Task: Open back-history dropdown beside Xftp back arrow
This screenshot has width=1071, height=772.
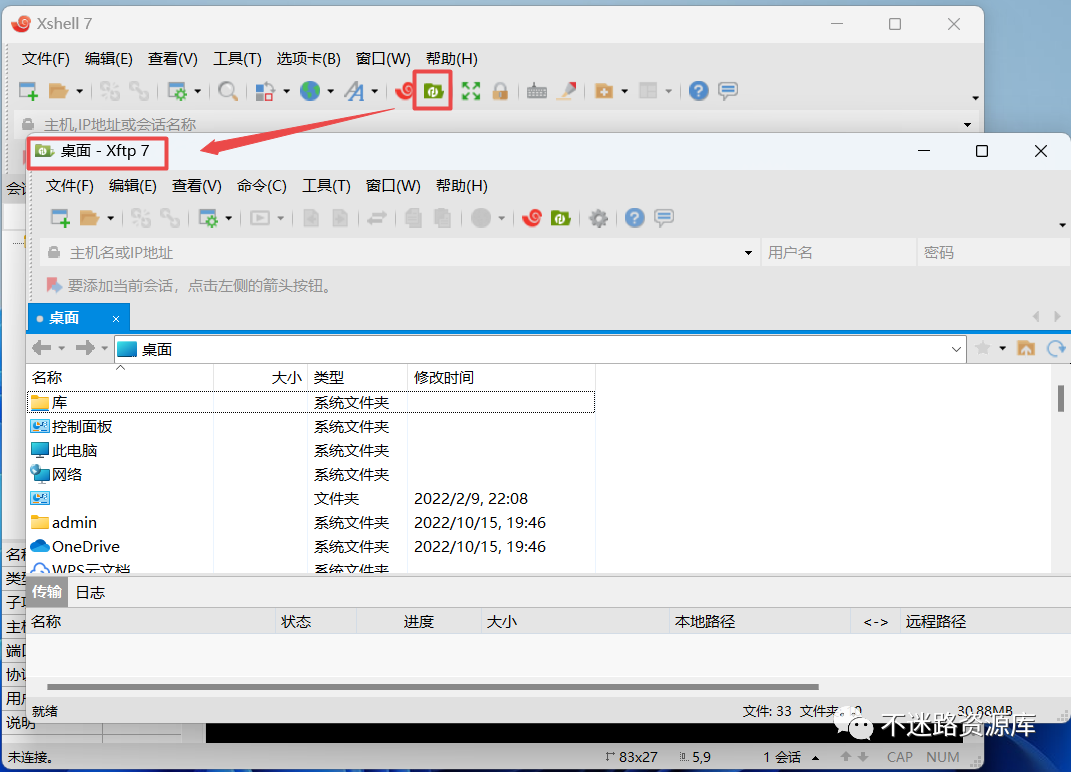Action: pyautogui.click(x=61, y=348)
